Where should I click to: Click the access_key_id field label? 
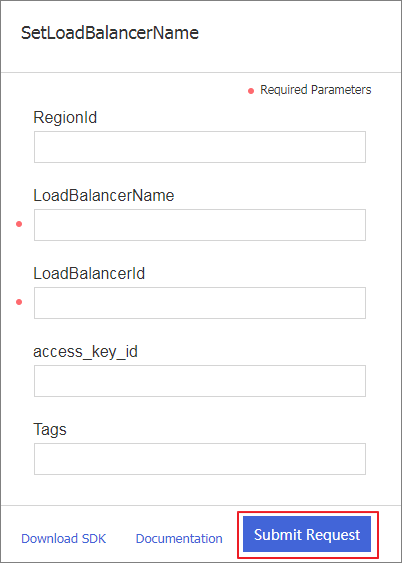click(85, 352)
